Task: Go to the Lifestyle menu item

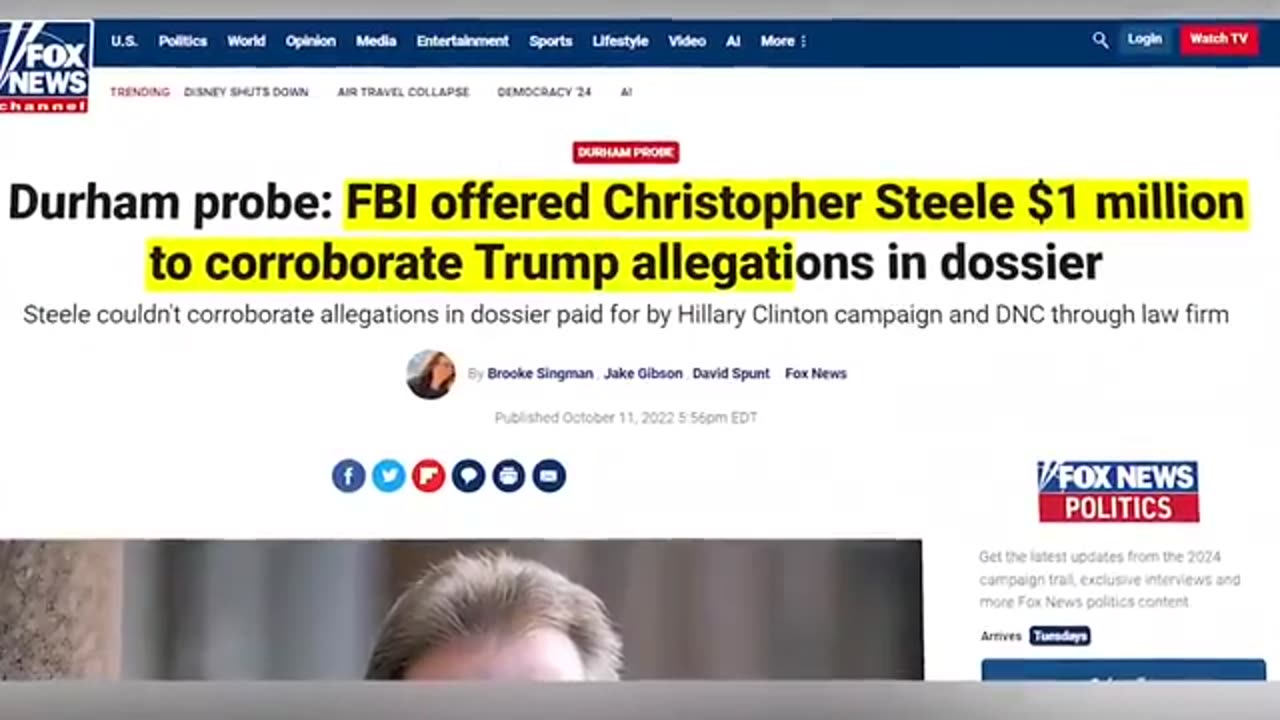Action: (620, 41)
